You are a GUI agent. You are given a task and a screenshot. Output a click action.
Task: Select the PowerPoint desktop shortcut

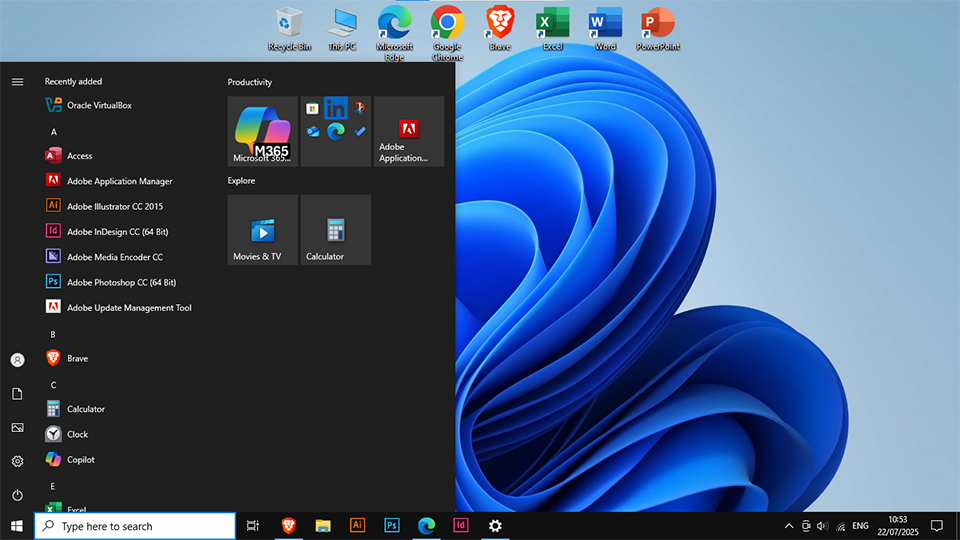pos(658,29)
